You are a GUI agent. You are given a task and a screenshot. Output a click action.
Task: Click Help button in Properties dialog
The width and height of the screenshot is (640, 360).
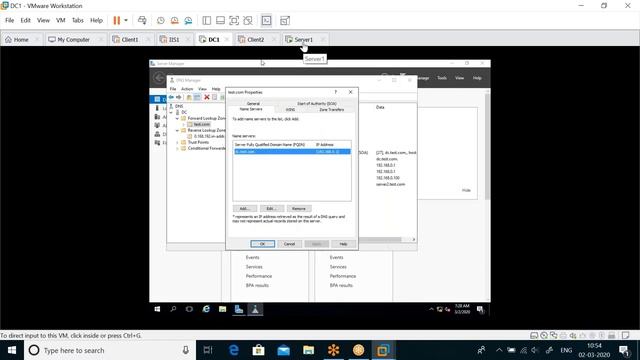click(x=343, y=244)
